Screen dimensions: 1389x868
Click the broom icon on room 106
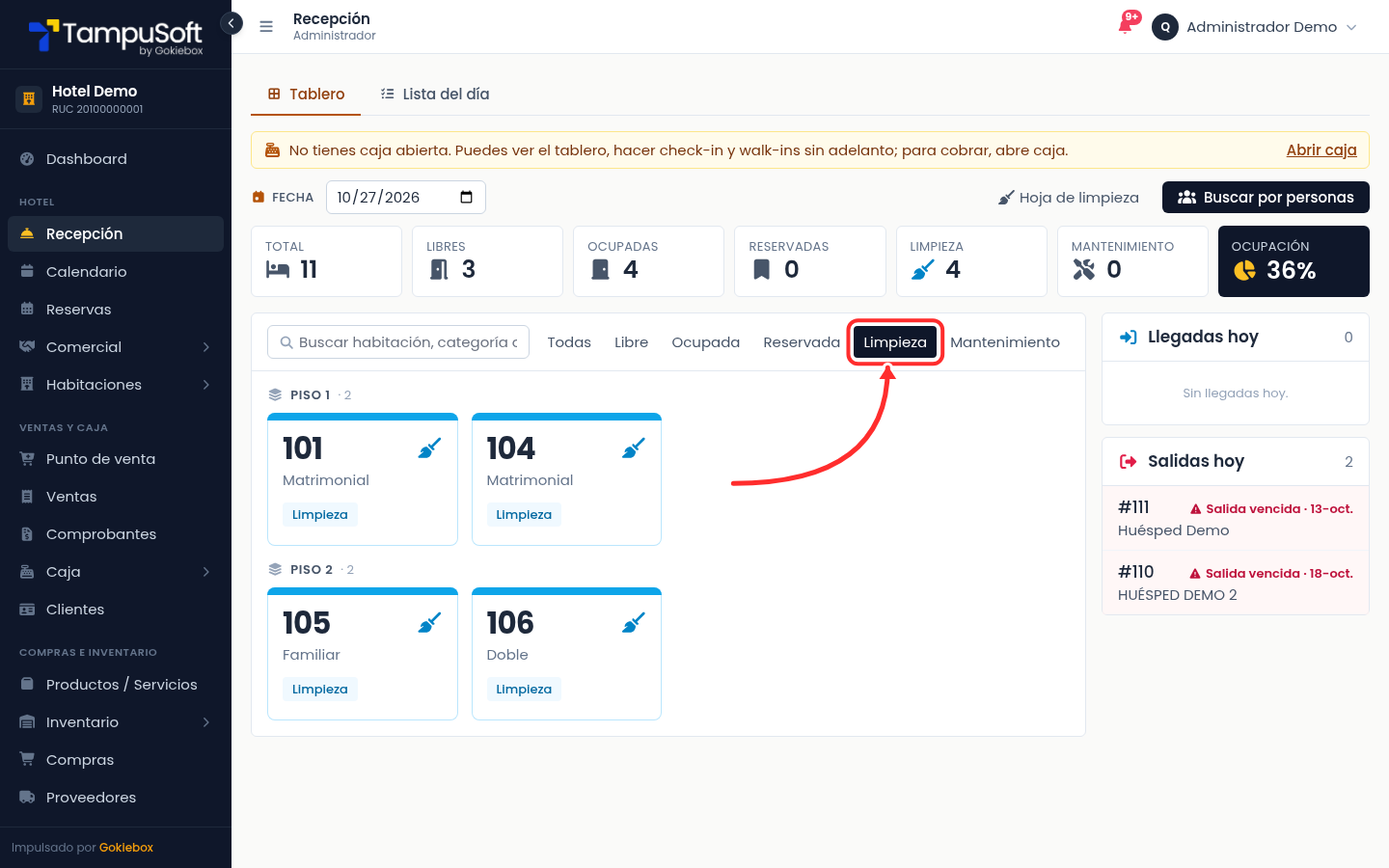click(634, 623)
